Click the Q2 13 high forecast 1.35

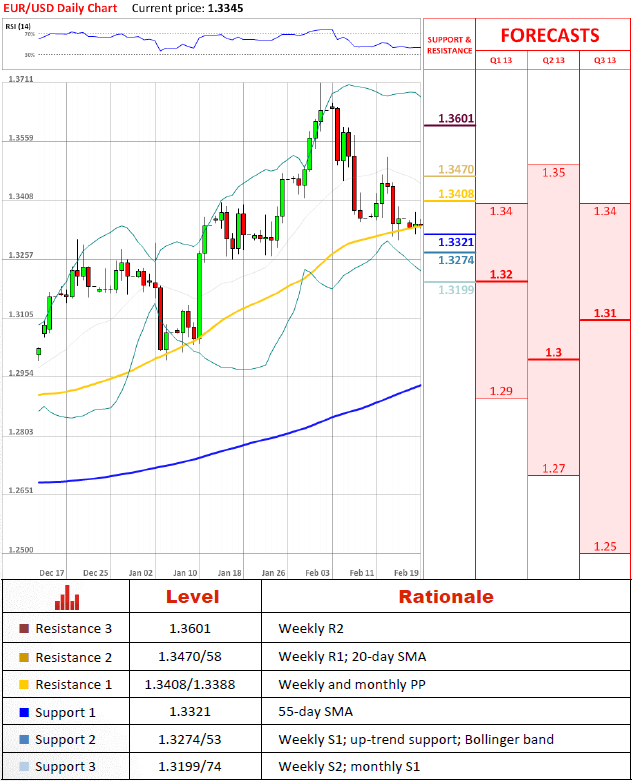554,173
